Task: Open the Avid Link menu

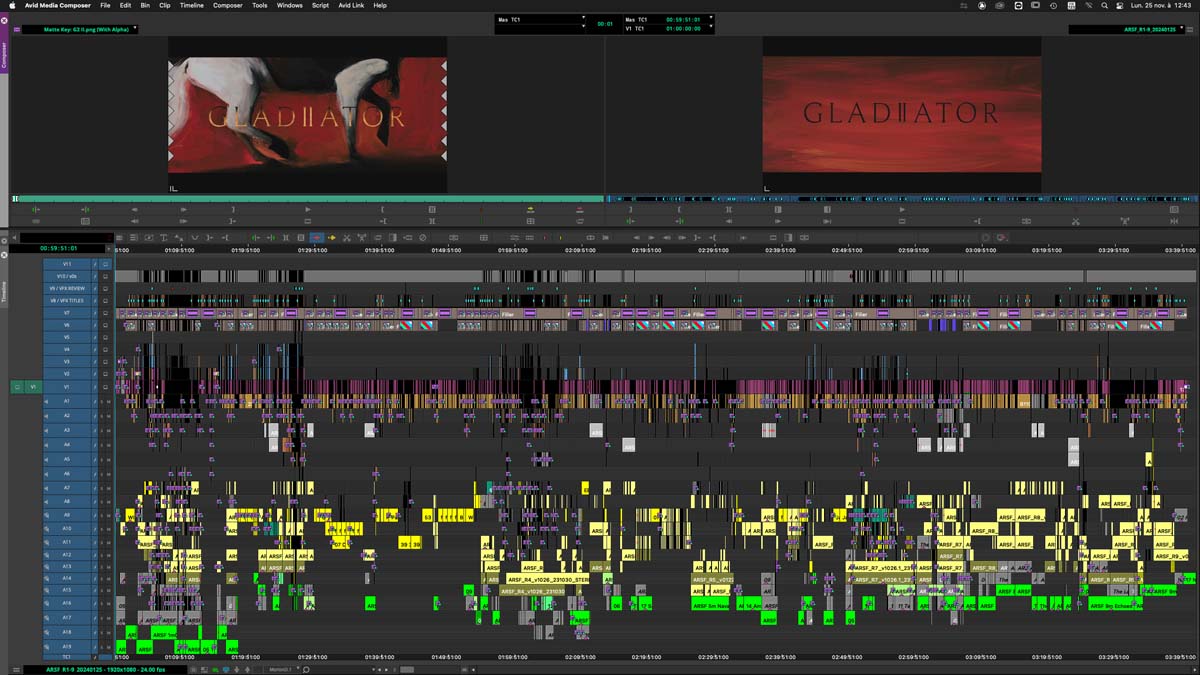Action: pos(351,5)
